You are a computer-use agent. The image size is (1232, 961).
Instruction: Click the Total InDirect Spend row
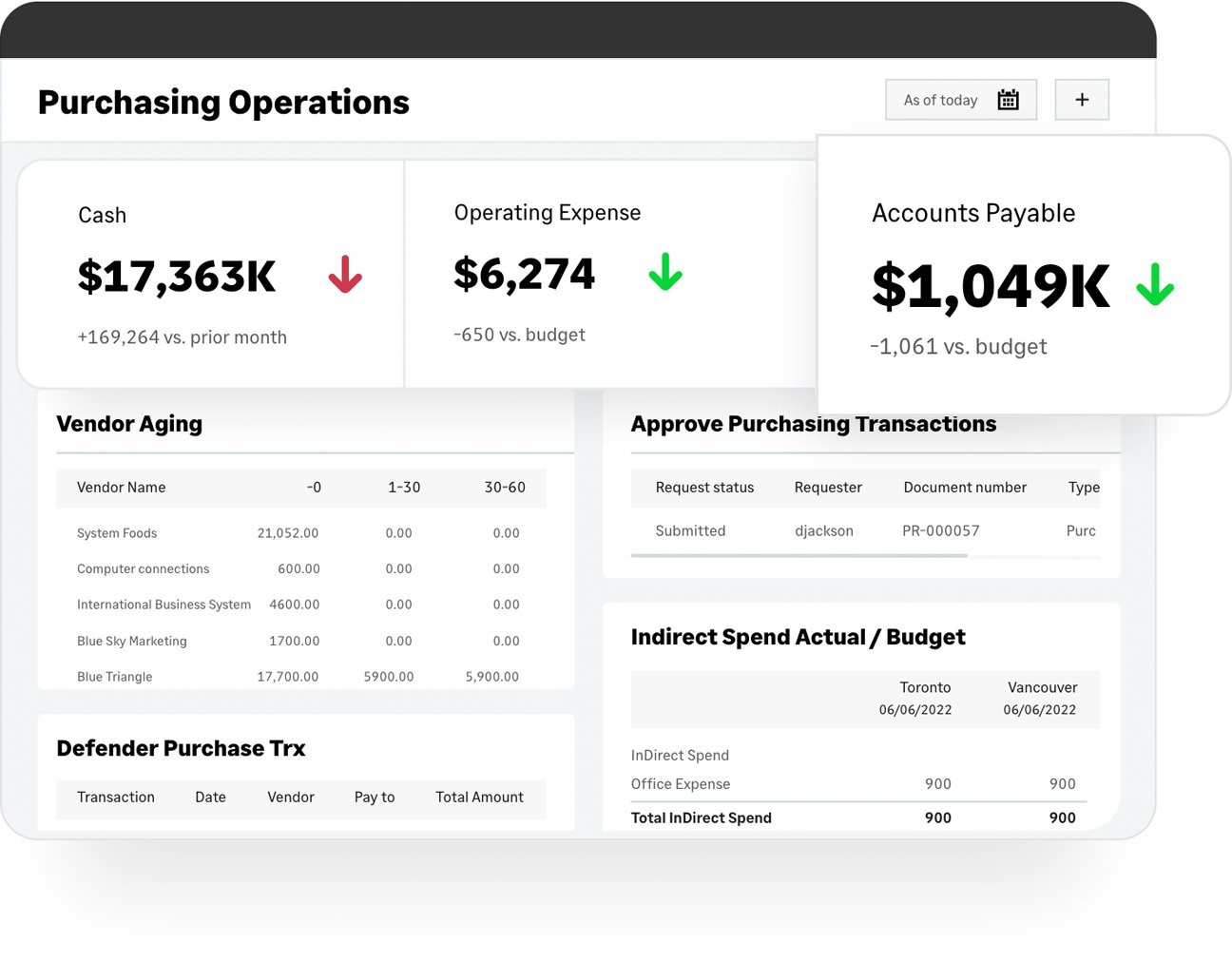(x=701, y=817)
